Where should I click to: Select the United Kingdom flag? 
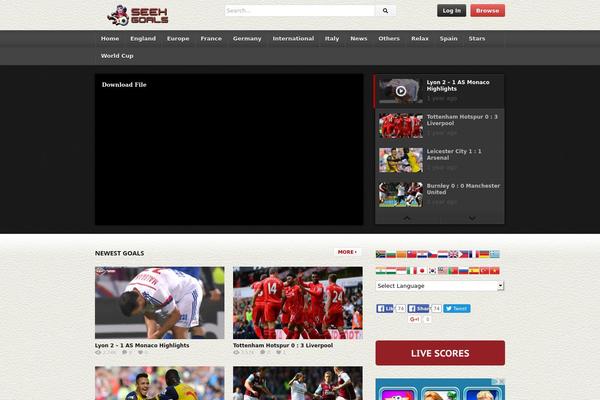point(453,254)
